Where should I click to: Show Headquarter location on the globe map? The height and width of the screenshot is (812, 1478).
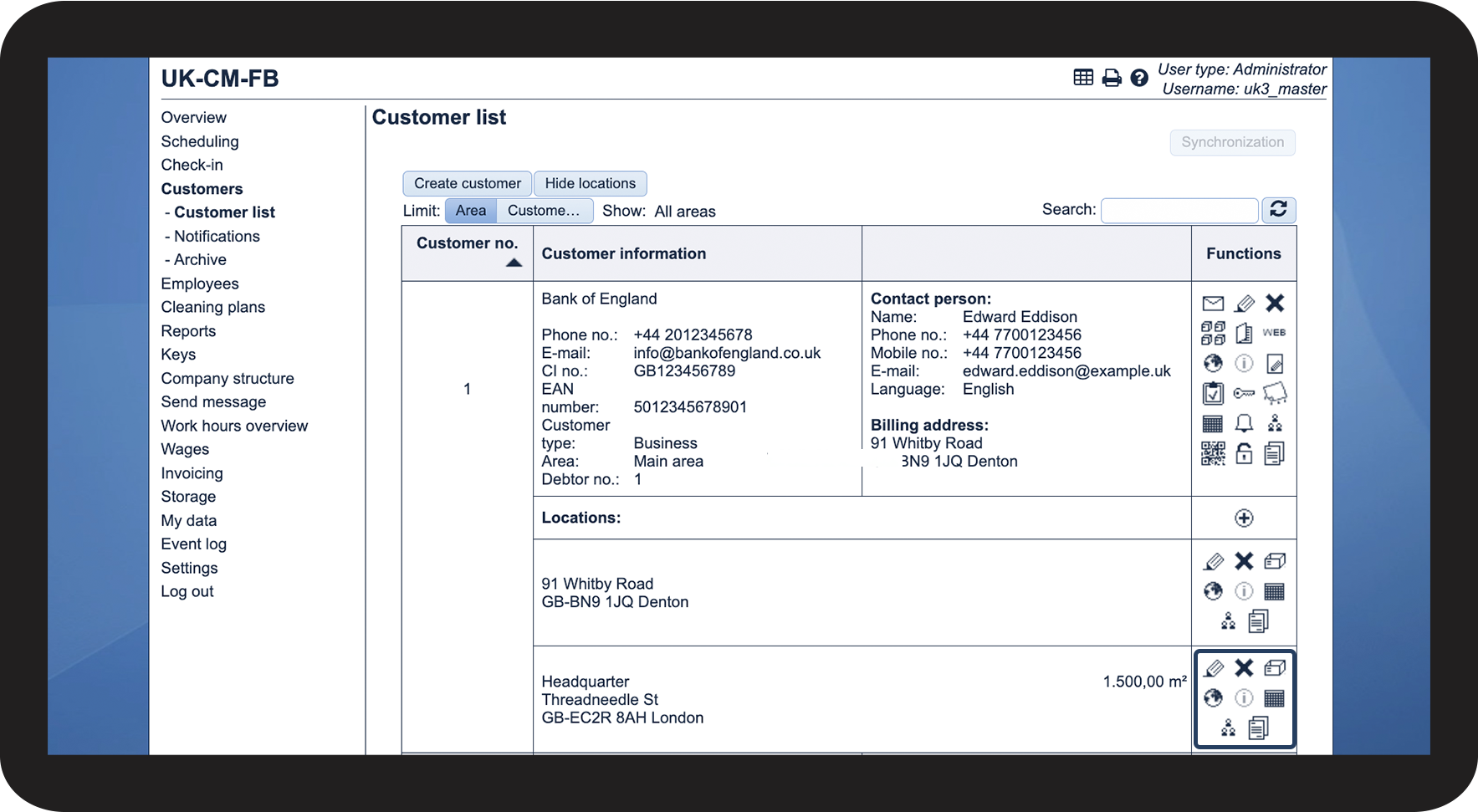click(x=1213, y=697)
